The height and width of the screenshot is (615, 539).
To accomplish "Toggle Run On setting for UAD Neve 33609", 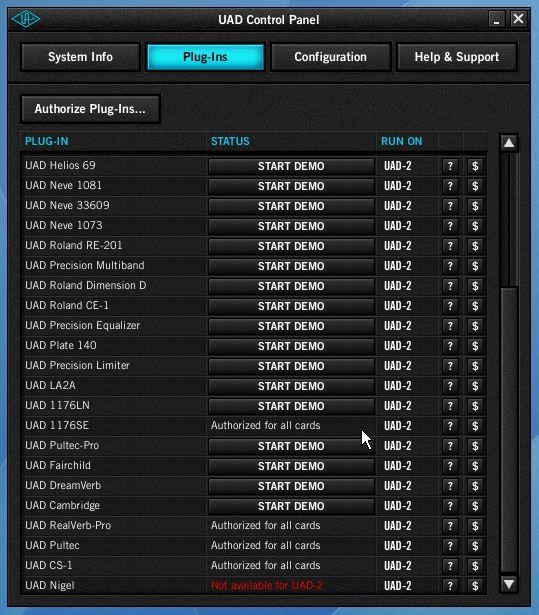I will (398, 206).
